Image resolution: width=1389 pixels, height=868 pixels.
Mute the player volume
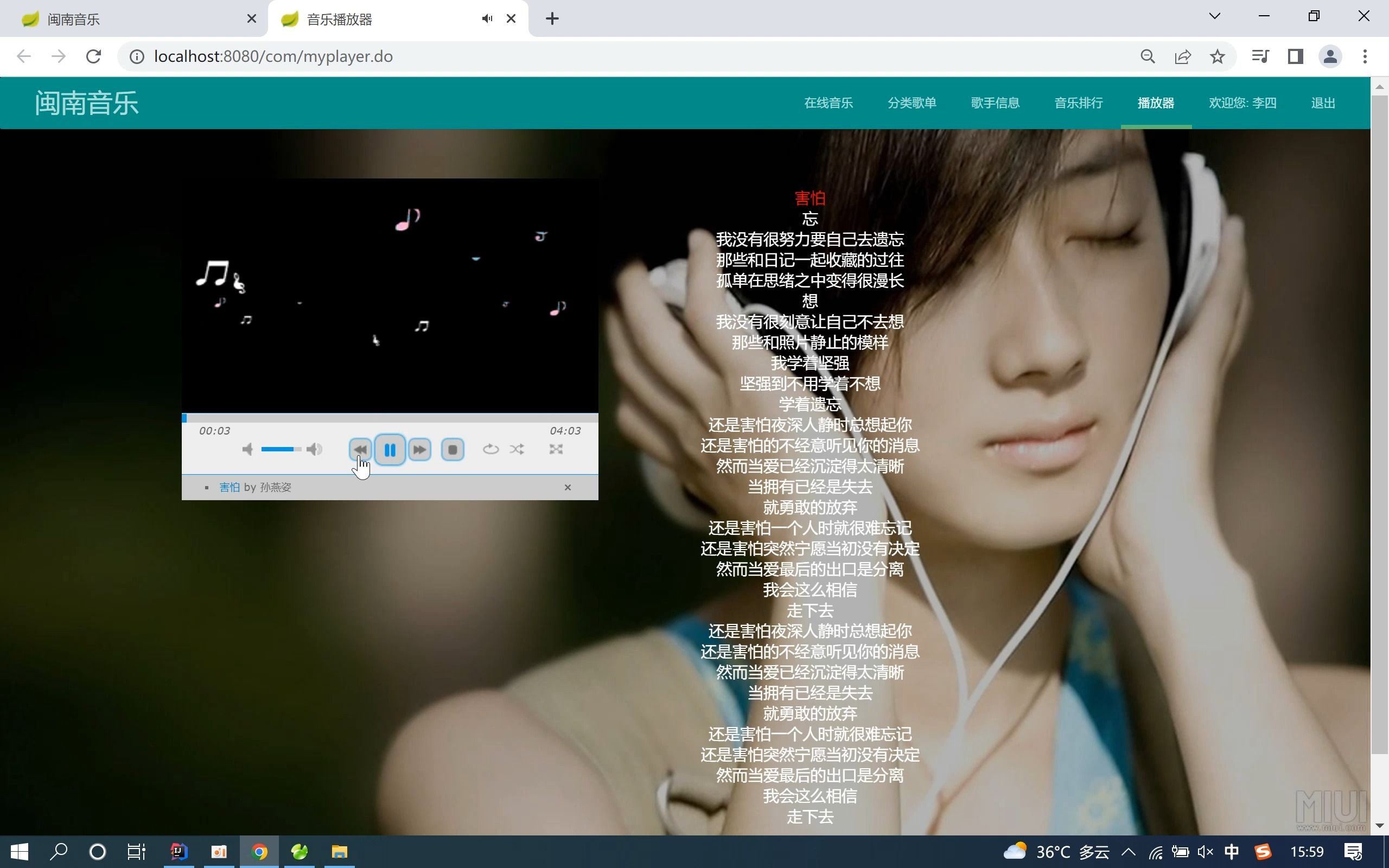tap(247, 449)
